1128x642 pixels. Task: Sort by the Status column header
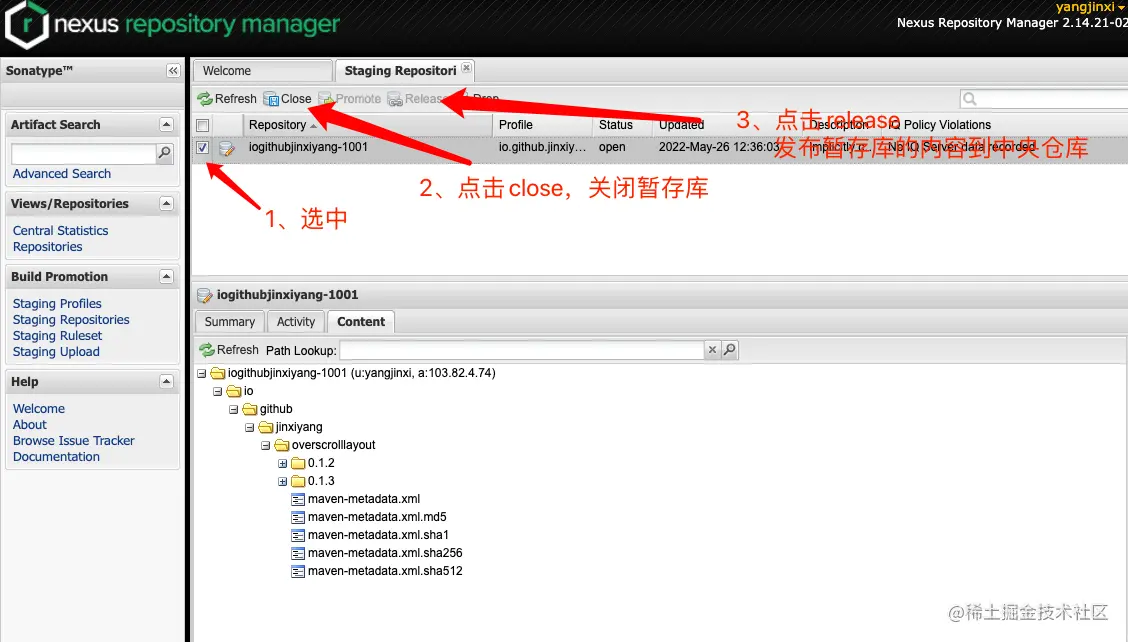pyautogui.click(x=622, y=125)
